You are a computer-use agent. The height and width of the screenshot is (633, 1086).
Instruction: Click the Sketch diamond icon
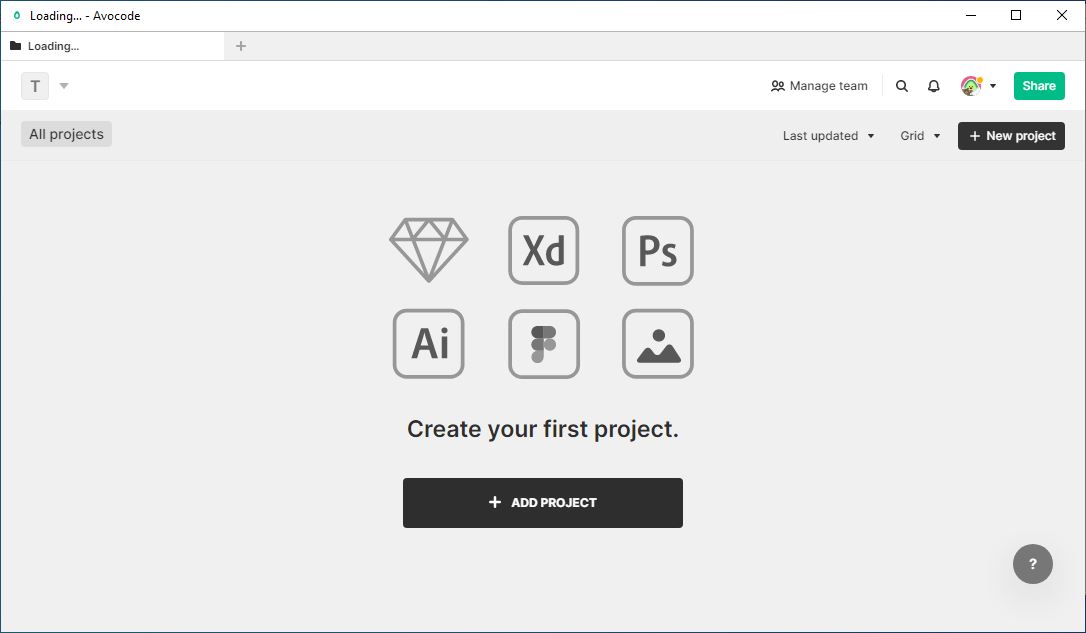pyautogui.click(x=429, y=250)
